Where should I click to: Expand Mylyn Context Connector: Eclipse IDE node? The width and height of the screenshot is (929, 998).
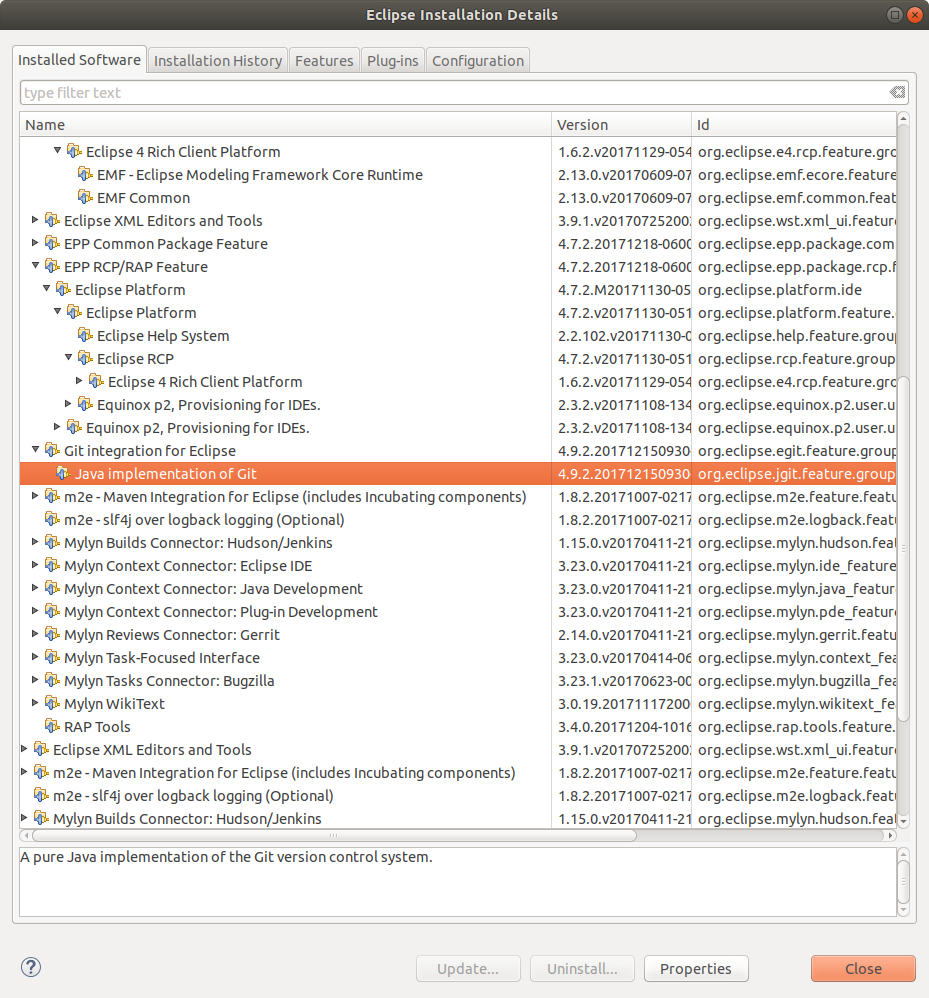pyautogui.click(x=35, y=565)
